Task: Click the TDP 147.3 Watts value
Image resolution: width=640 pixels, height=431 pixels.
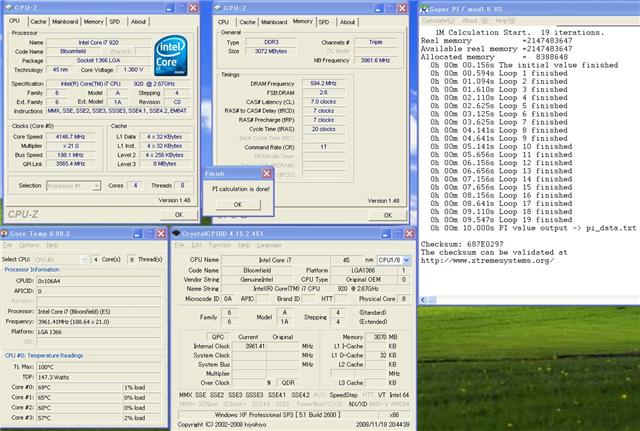Action: click(x=99, y=377)
